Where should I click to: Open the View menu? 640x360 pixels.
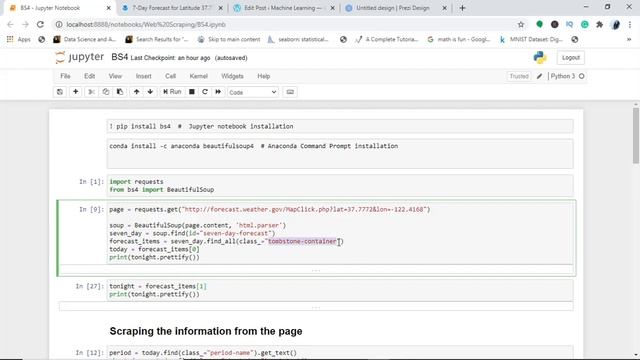pos(115,76)
